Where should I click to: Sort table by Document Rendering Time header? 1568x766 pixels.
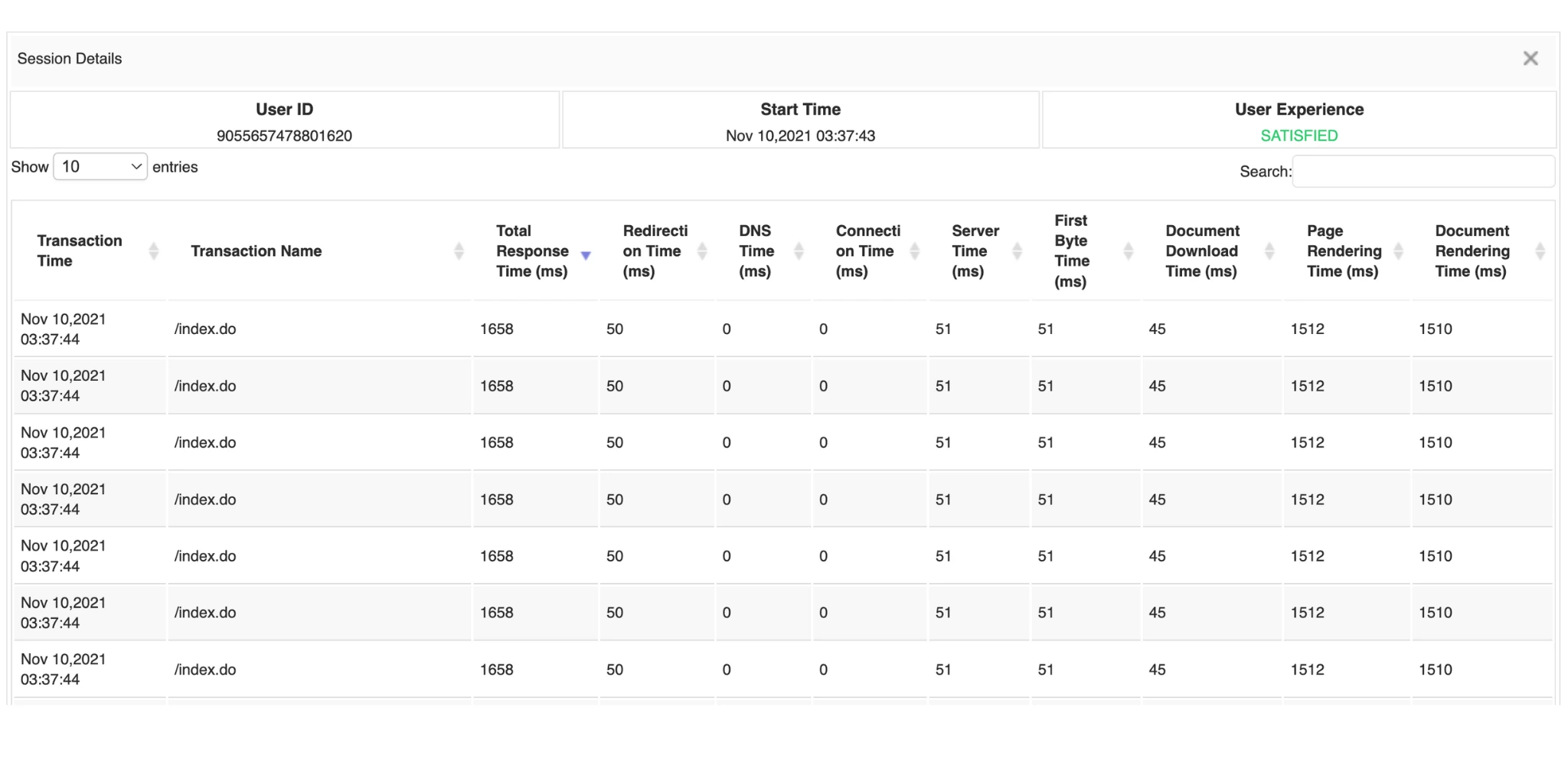point(1471,250)
